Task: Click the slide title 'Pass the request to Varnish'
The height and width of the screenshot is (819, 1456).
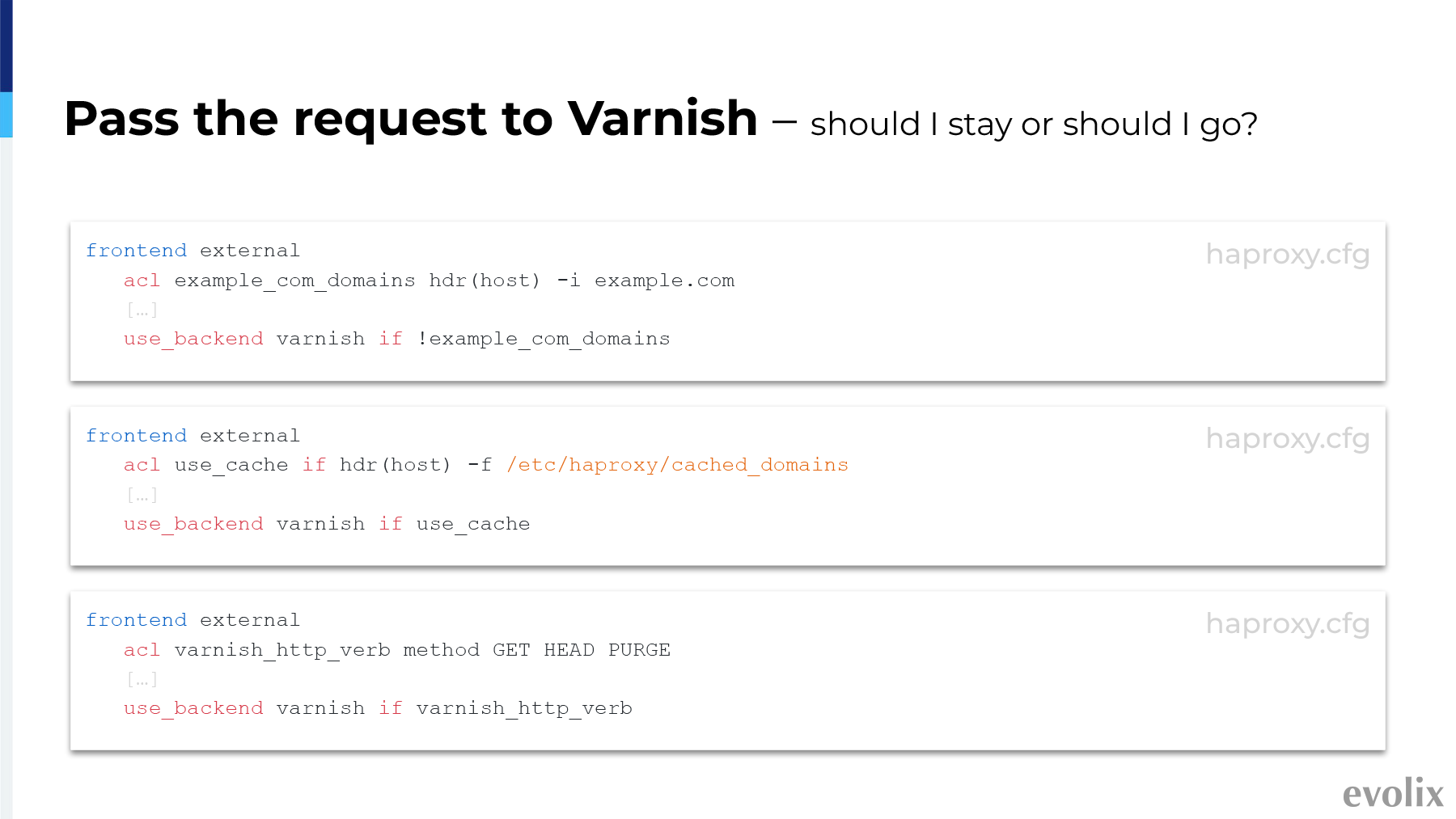Action: tap(411, 119)
